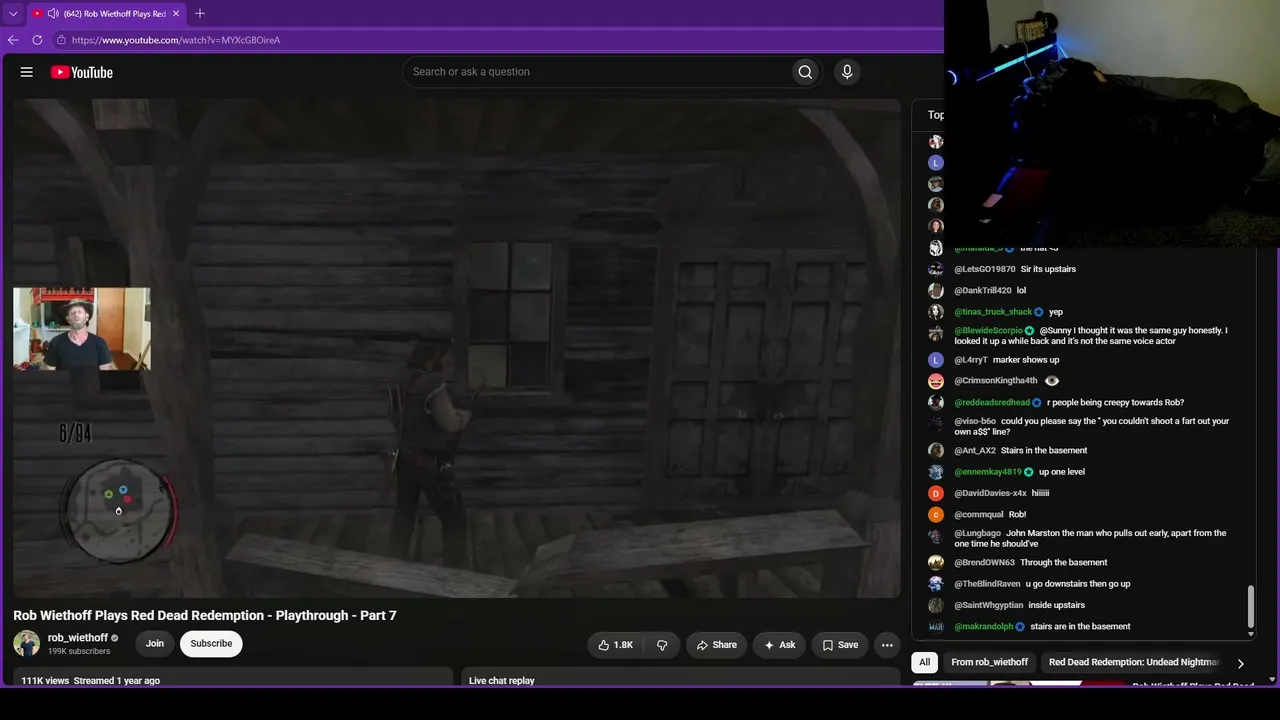The height and width of the screenshot is (720, 1280).
Task: Click the Join membership button
Action: (155, 643)
